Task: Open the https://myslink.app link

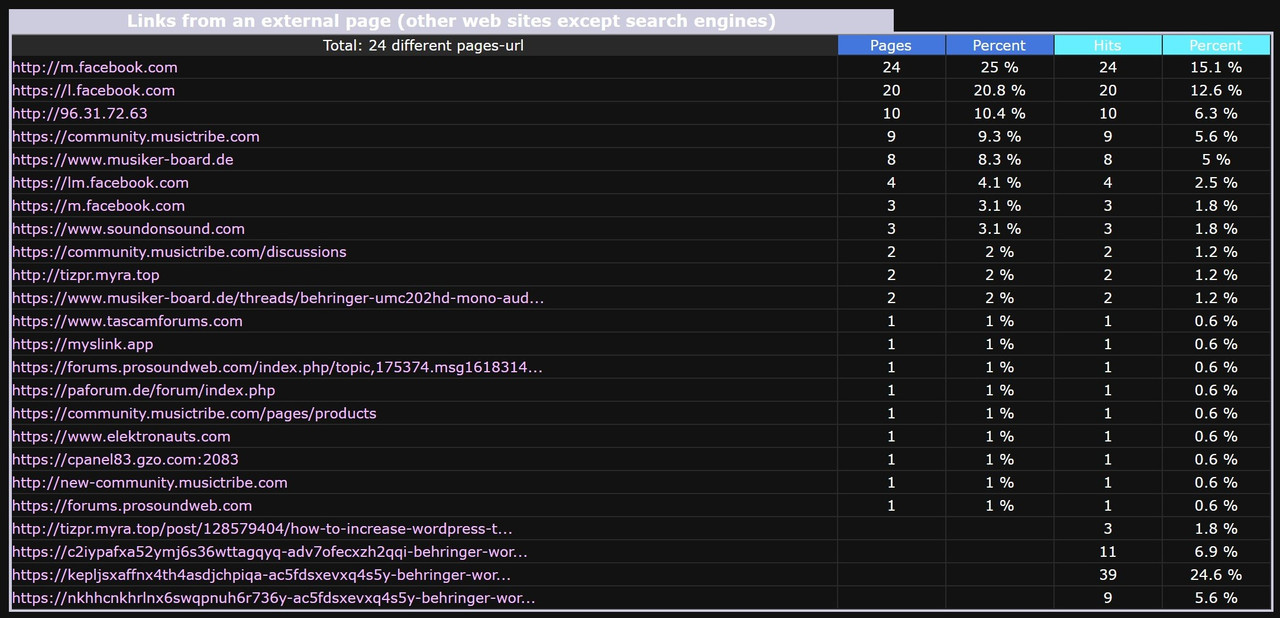Action: [82, 343]
